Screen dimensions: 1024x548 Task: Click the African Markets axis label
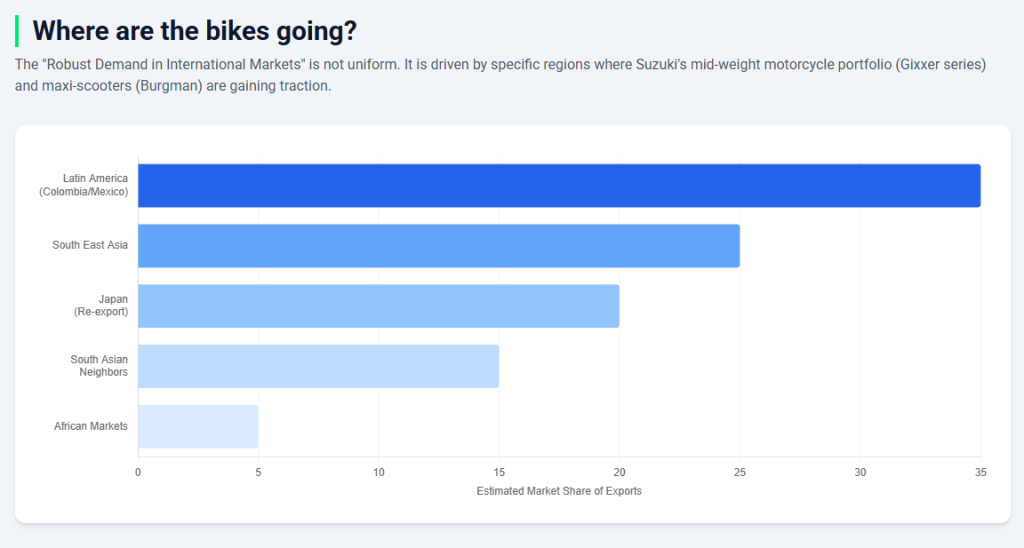point(91,426)
